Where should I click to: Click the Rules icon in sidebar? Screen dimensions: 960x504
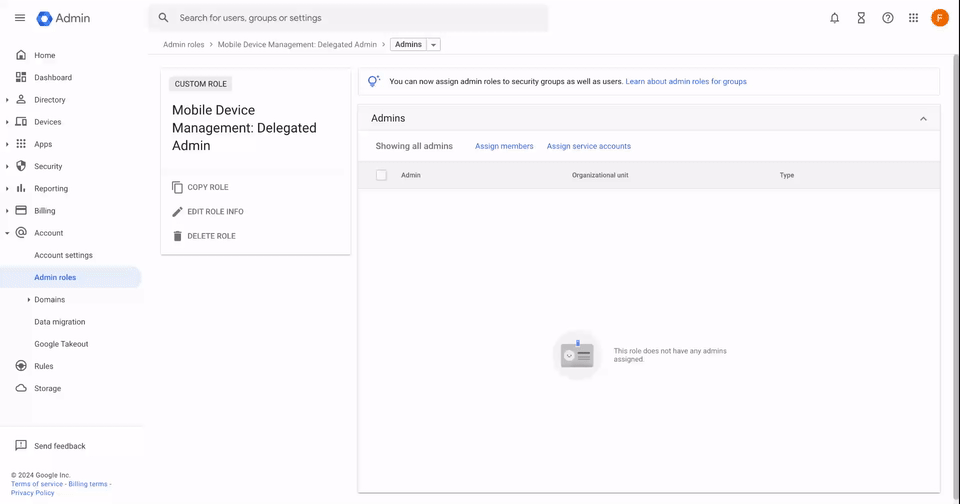(21, 366)
